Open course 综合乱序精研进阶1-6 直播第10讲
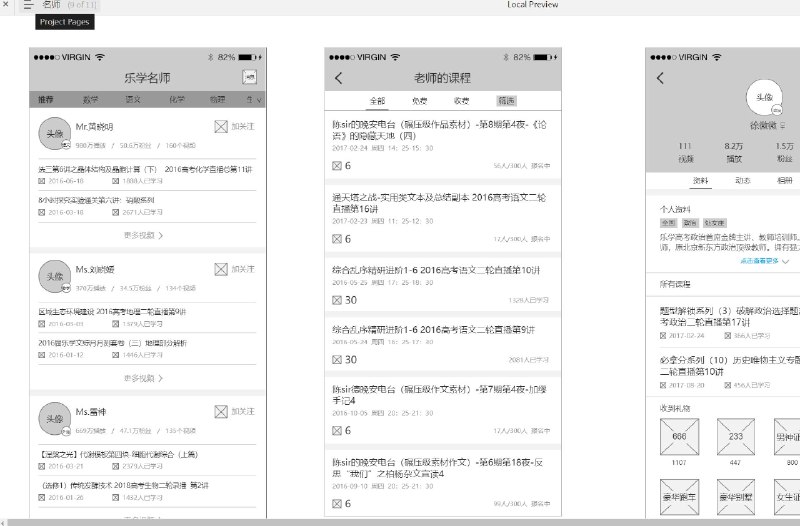The width and height of the screenshot is (800, 526). (x=436, y=270)
